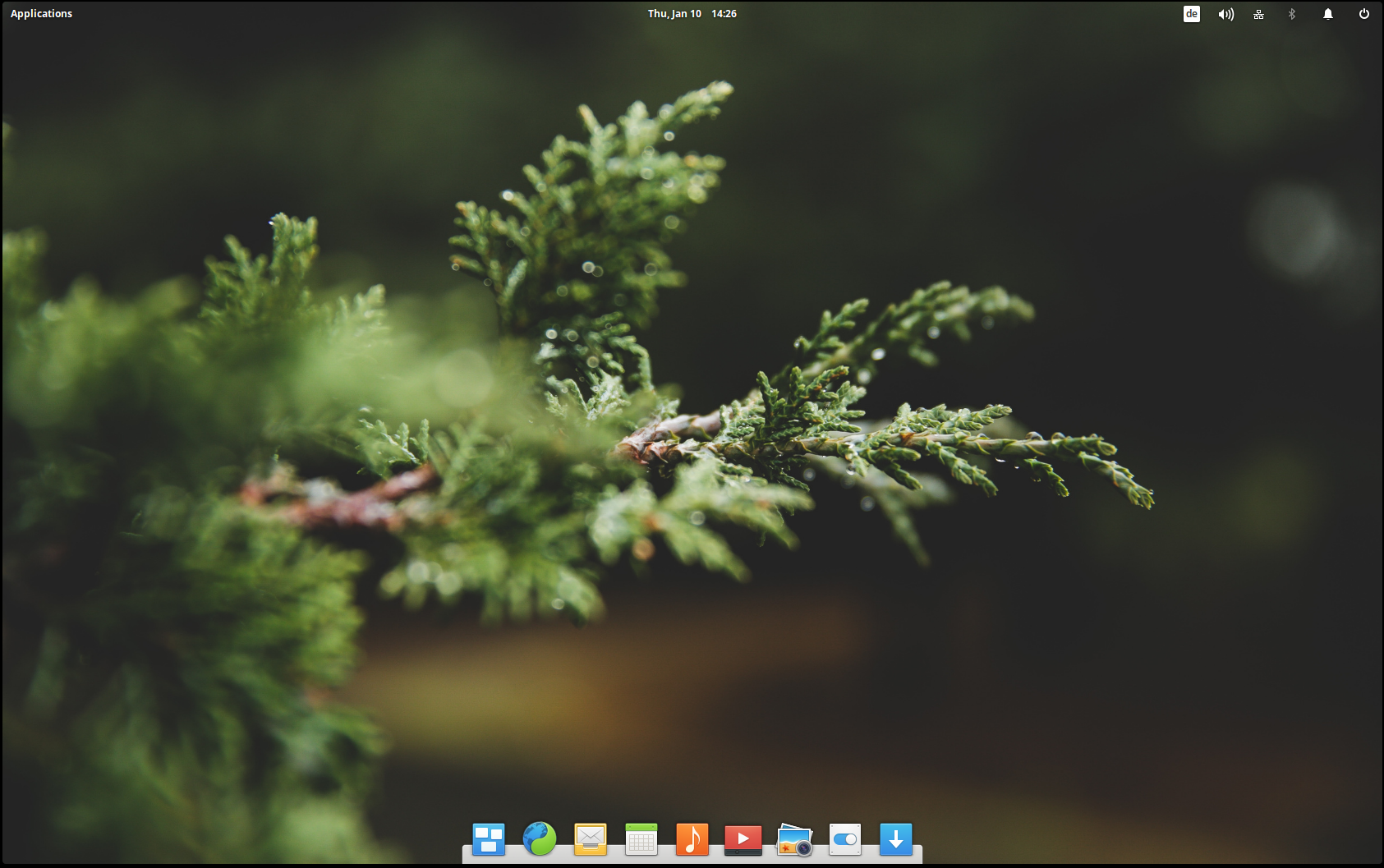Click the sharp juniper branch on wallpaper
Viewport: 1384px width, 868px height.
tap(945, 443)
